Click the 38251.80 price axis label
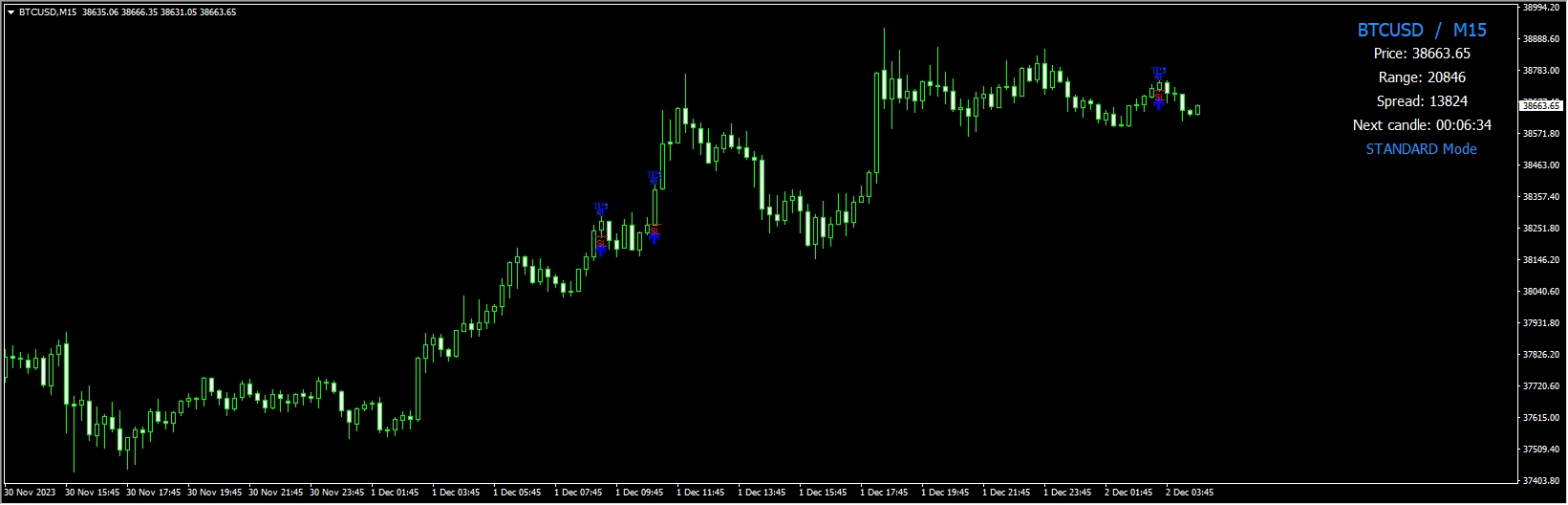The image size is (1568, 505). click(x=1540, y=229)
